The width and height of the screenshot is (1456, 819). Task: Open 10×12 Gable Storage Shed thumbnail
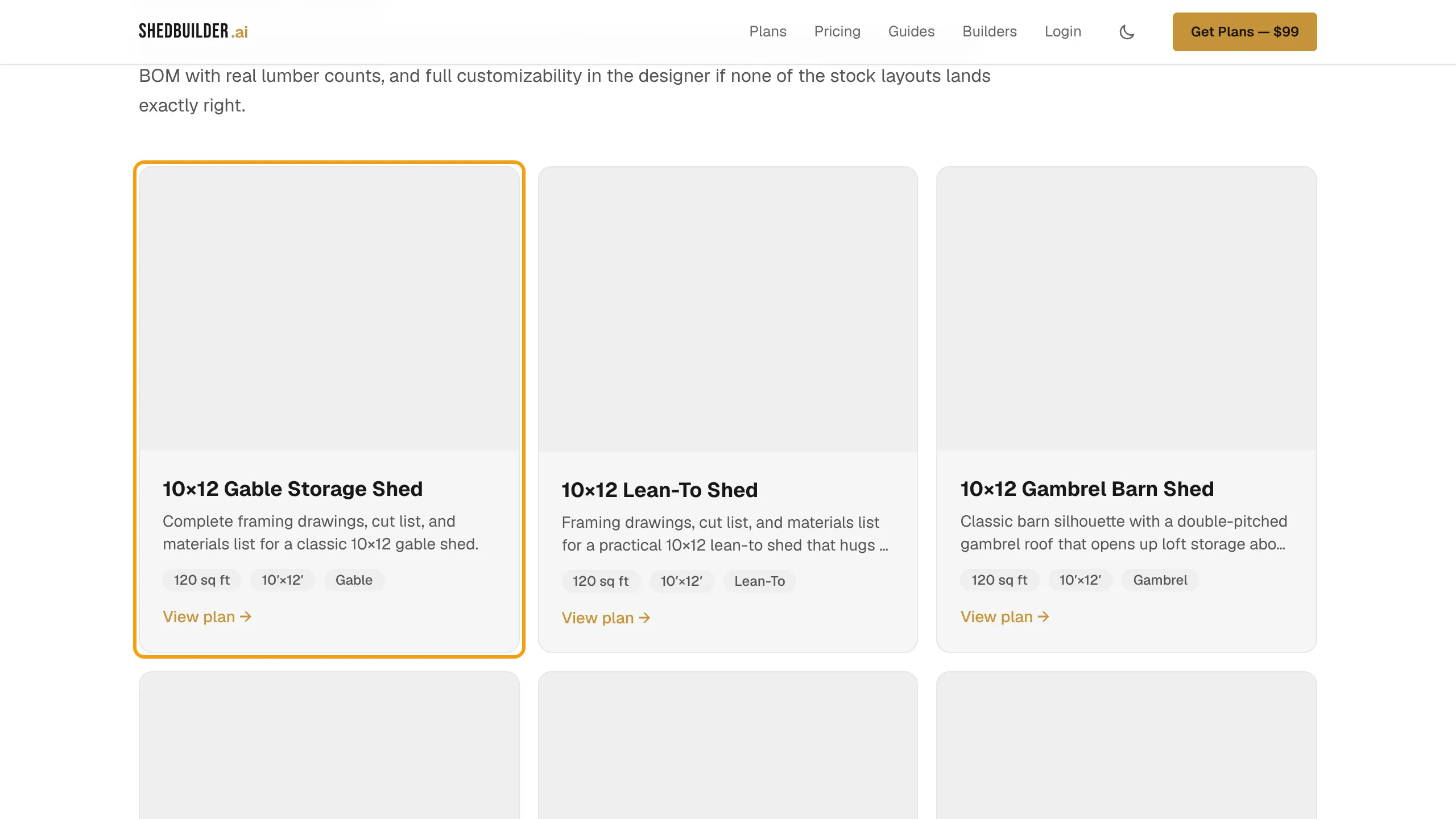[x=329, y=308]
